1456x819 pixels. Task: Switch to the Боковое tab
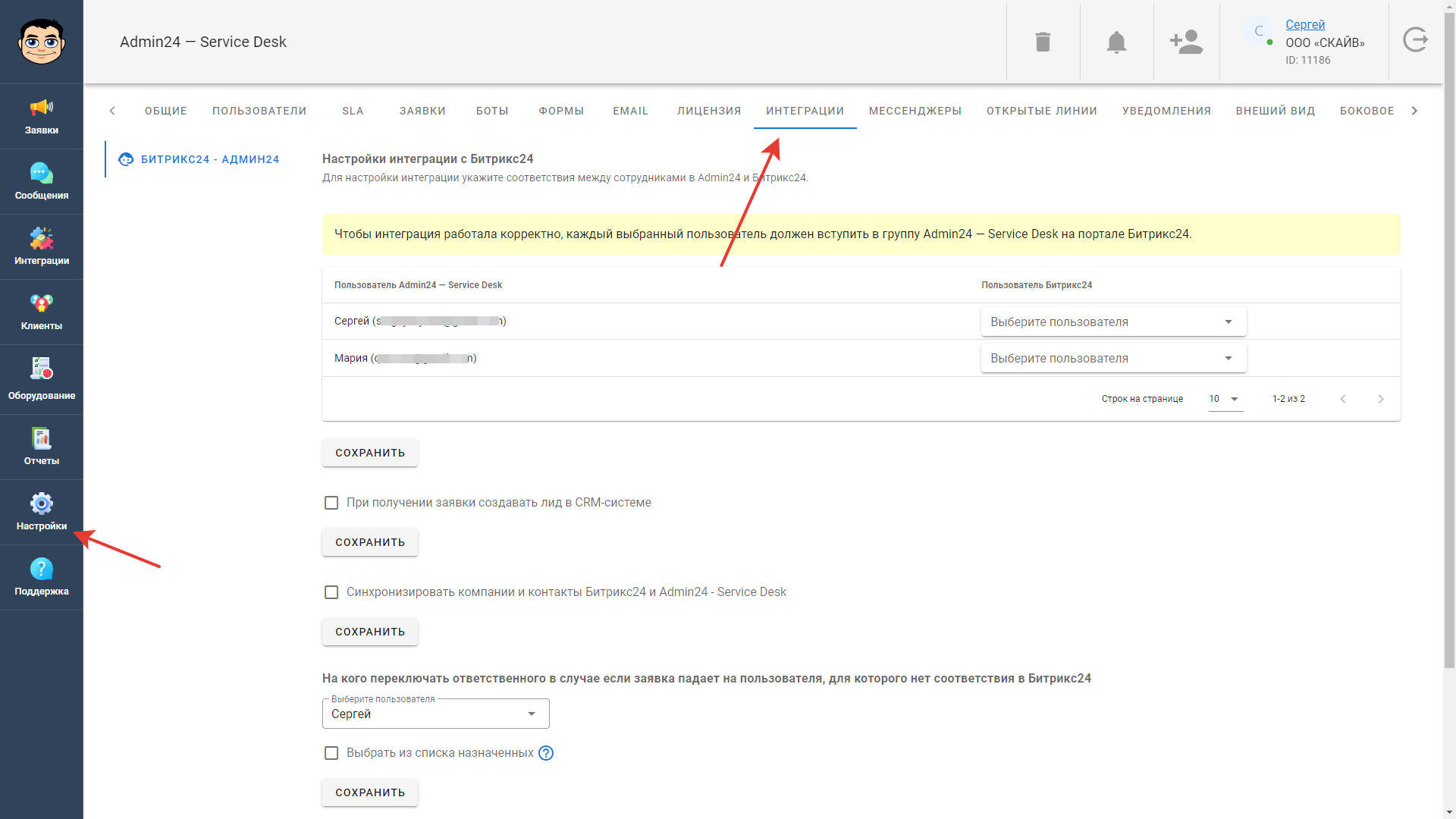point(1367,111)
